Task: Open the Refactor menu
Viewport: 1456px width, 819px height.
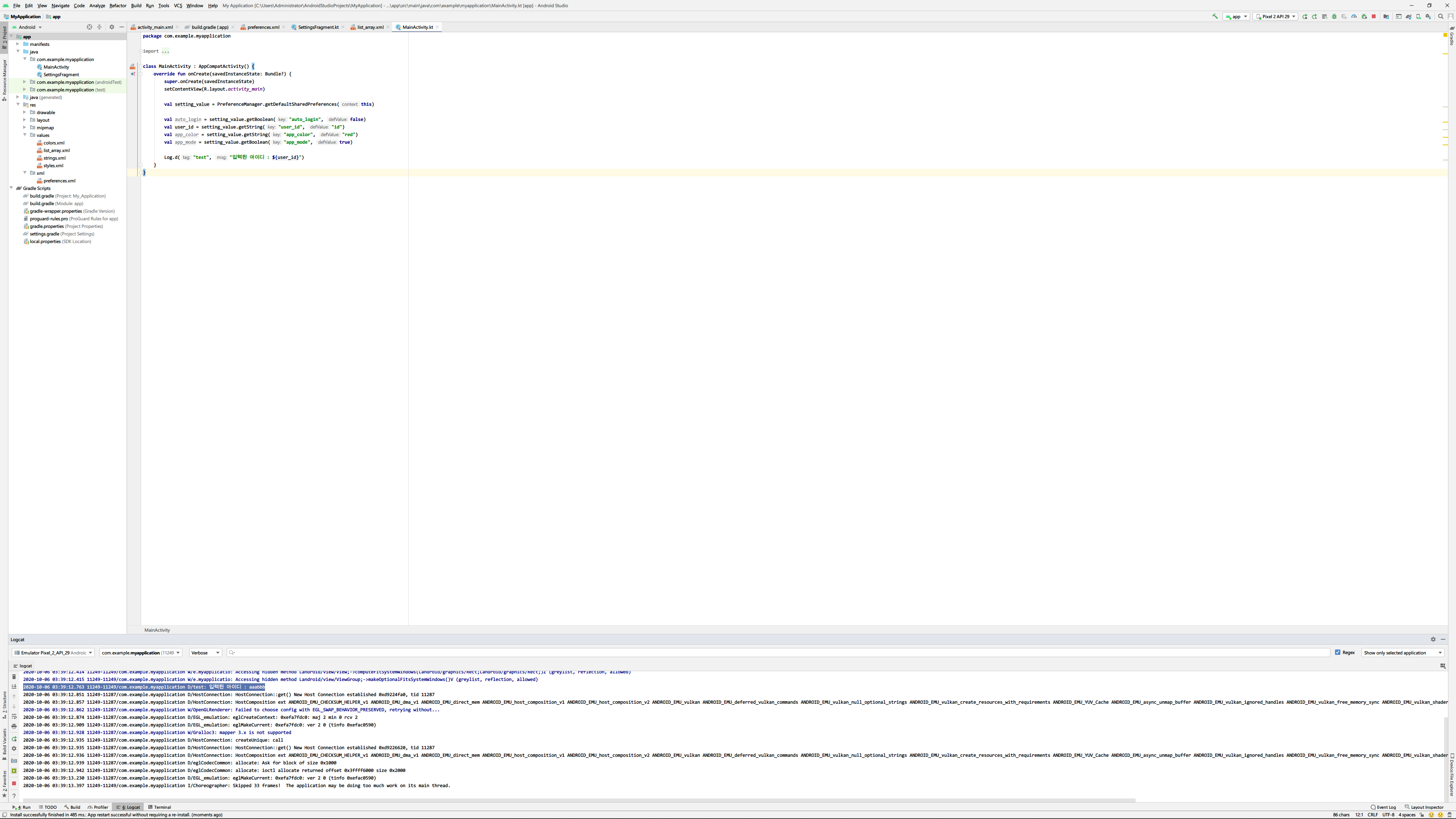Action: (118, 6)
